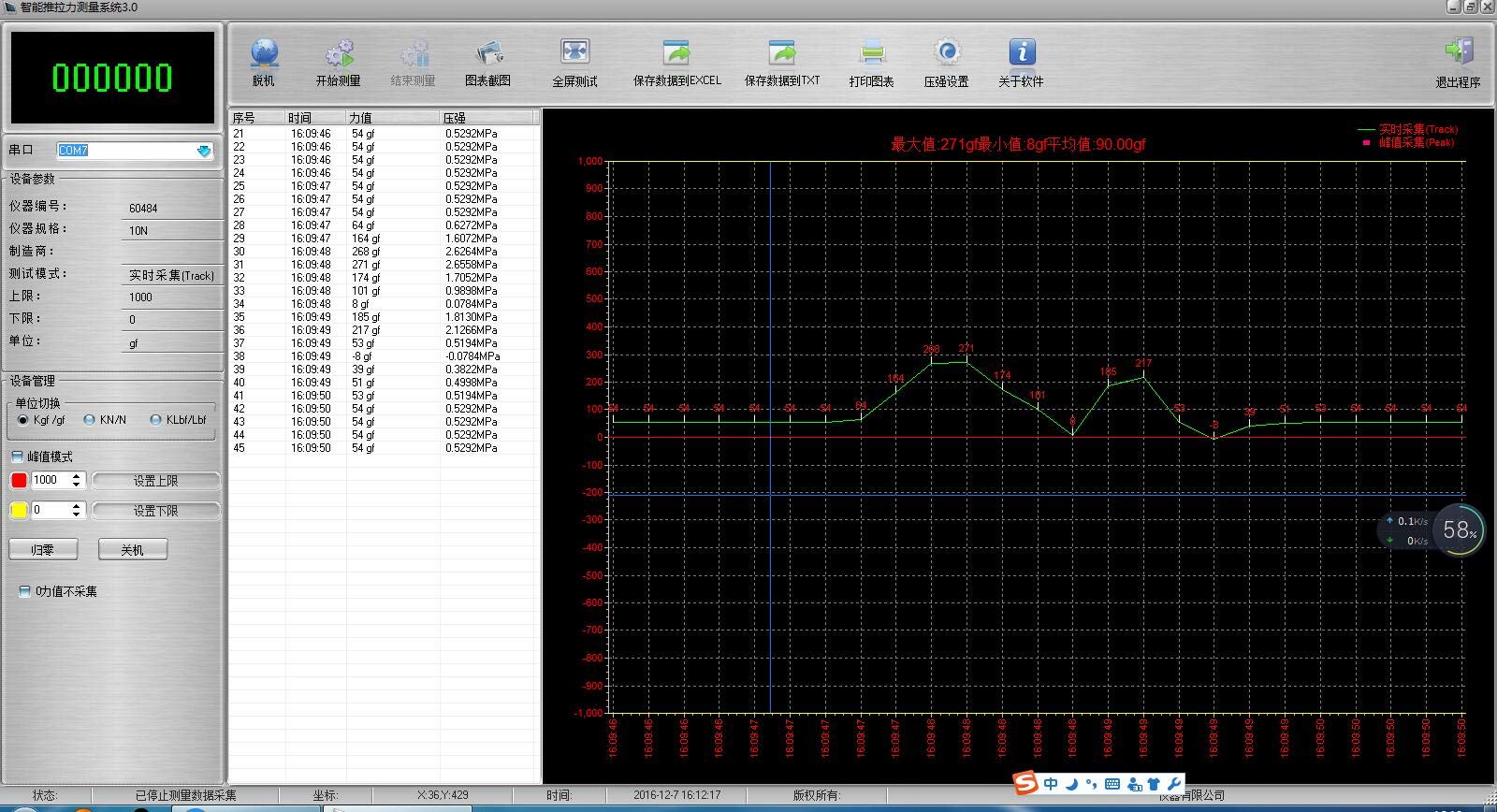Click the 217 peak label on chart
Screen dimensions: 1497x812
(x=1143, y=363)
